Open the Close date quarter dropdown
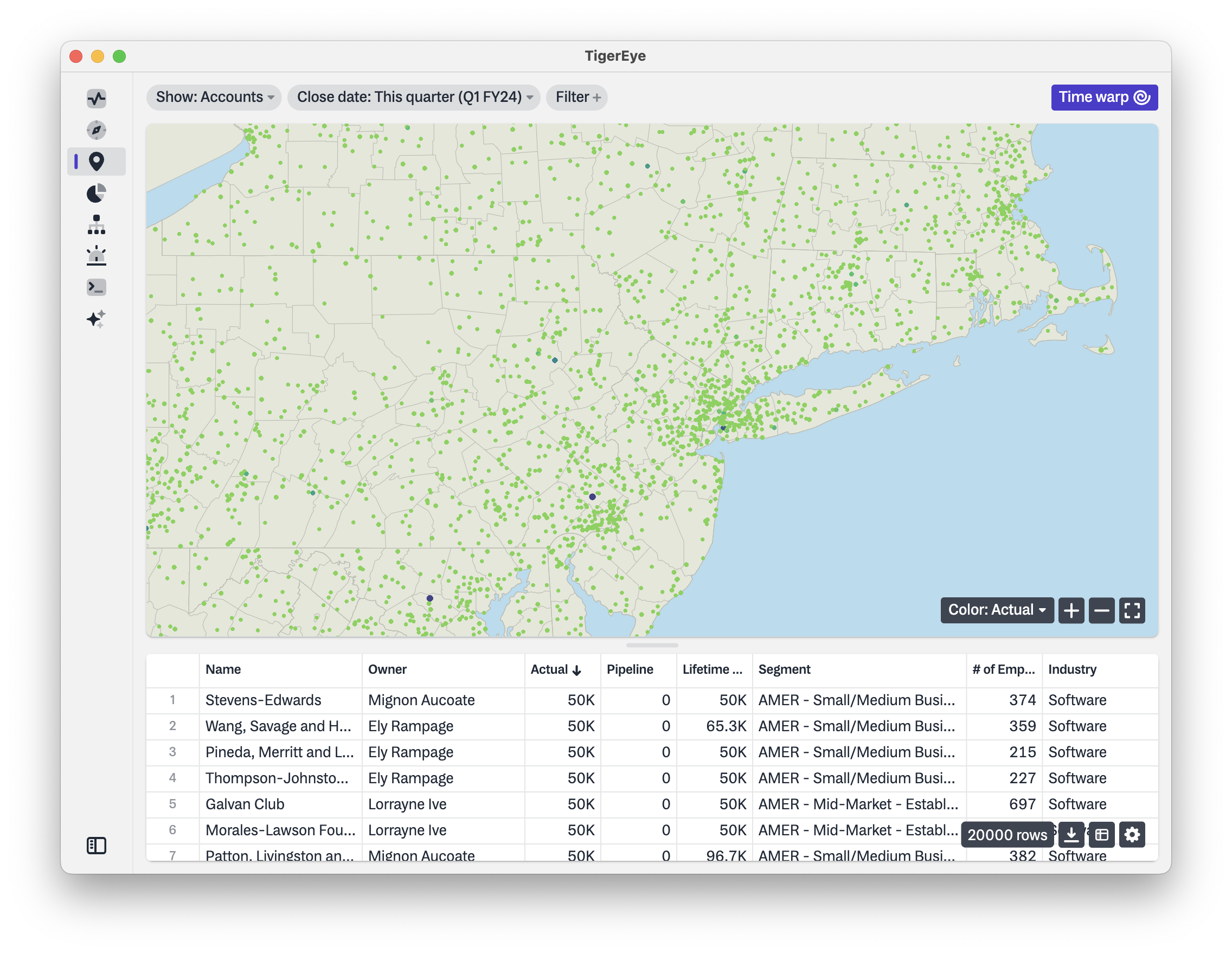The width and height of the screenshot is (1232, 954). pos(414,98)
